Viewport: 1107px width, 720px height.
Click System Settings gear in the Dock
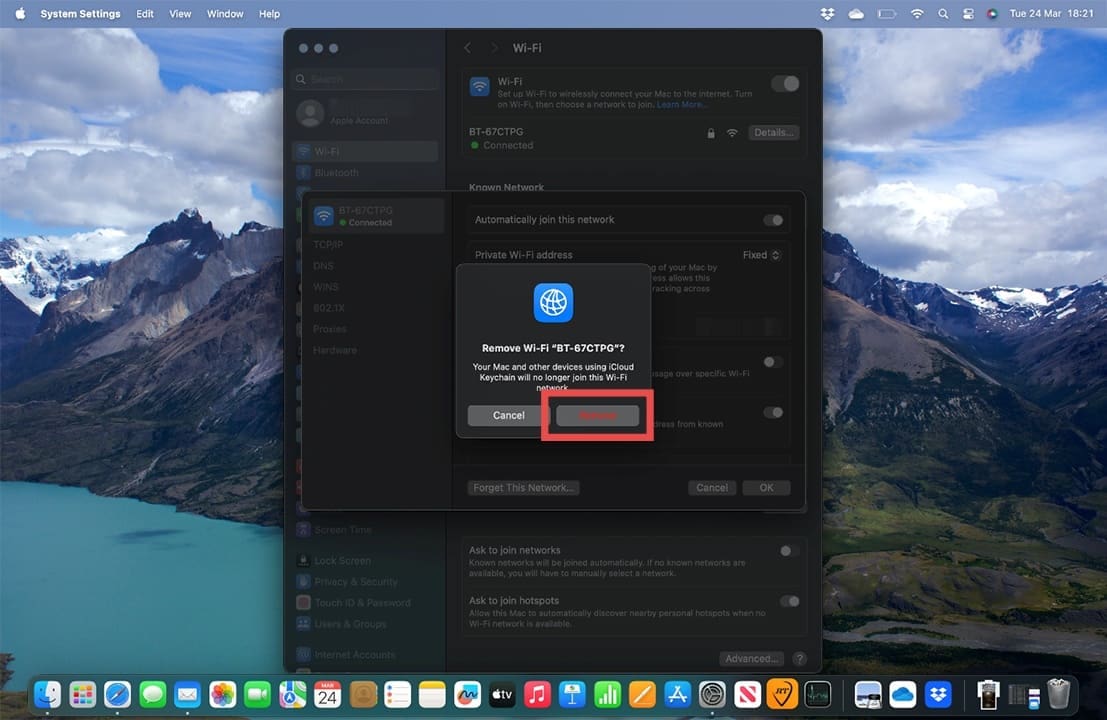coord(712,695)
